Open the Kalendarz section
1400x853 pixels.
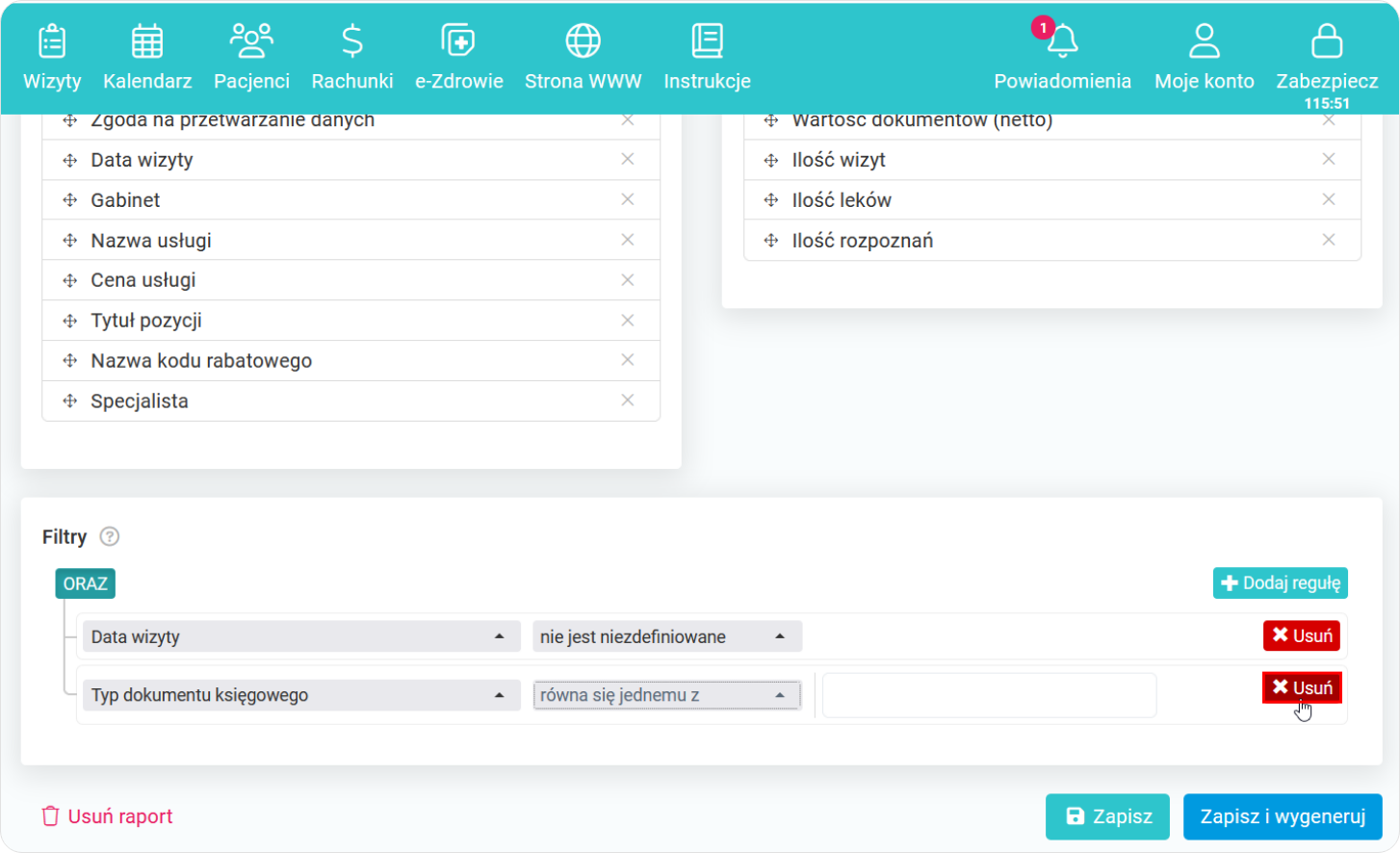[x=147, y=58]
